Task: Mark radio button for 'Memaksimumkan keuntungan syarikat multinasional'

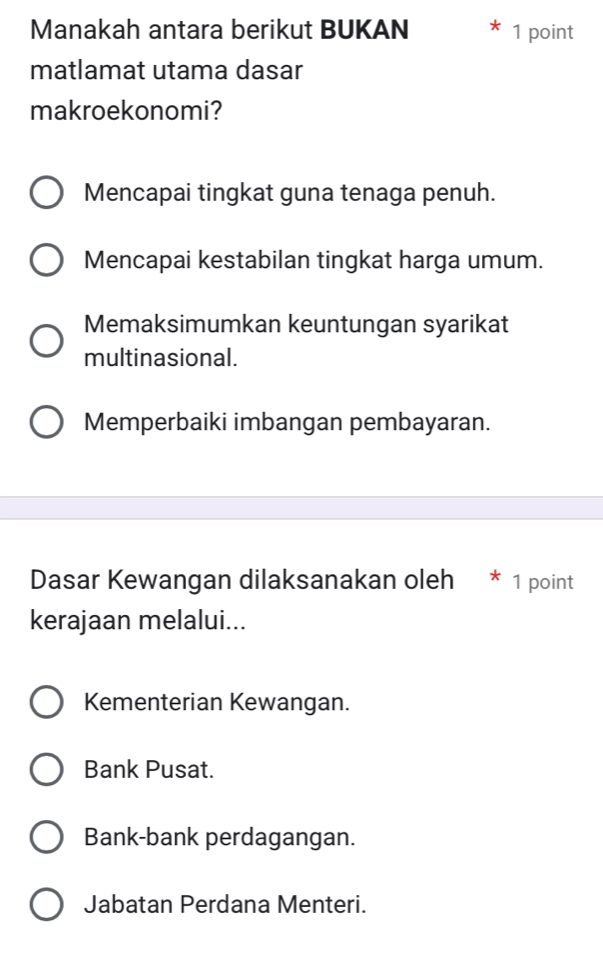Action: [x=46, y=341]
